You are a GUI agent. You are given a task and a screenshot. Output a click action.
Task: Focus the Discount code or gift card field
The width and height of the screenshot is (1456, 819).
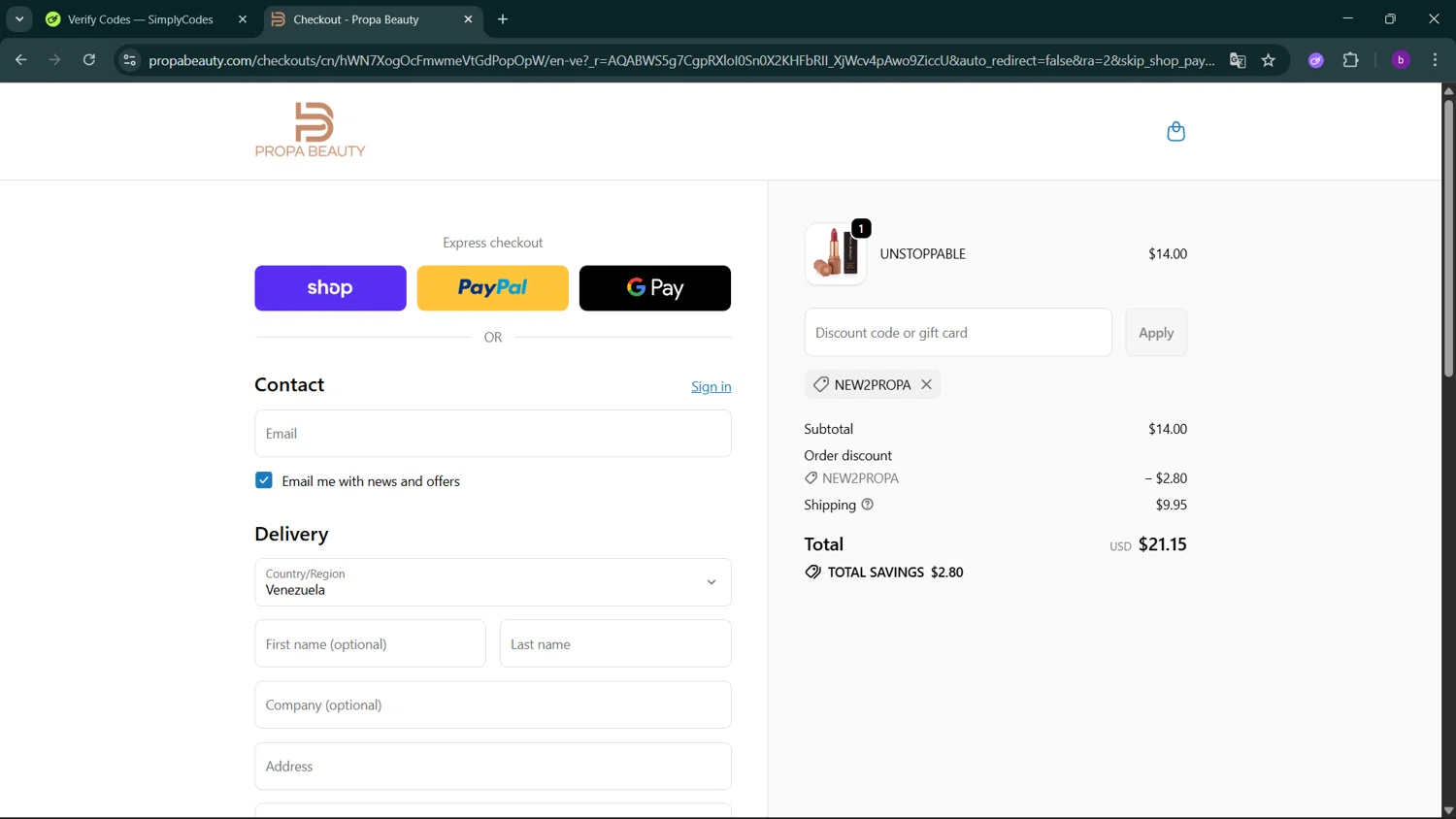[x=958, y=333]
